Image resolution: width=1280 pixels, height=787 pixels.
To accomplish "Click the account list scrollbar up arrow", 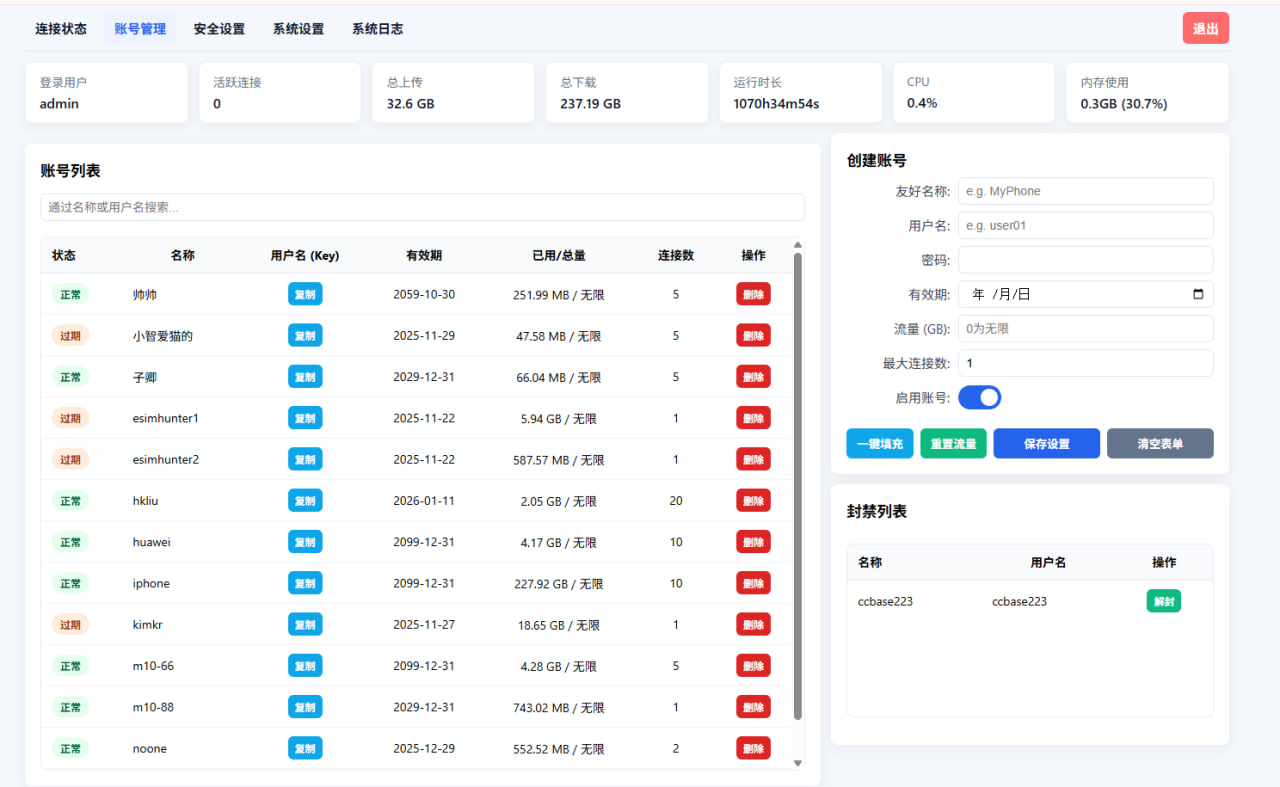I will 797,244.
